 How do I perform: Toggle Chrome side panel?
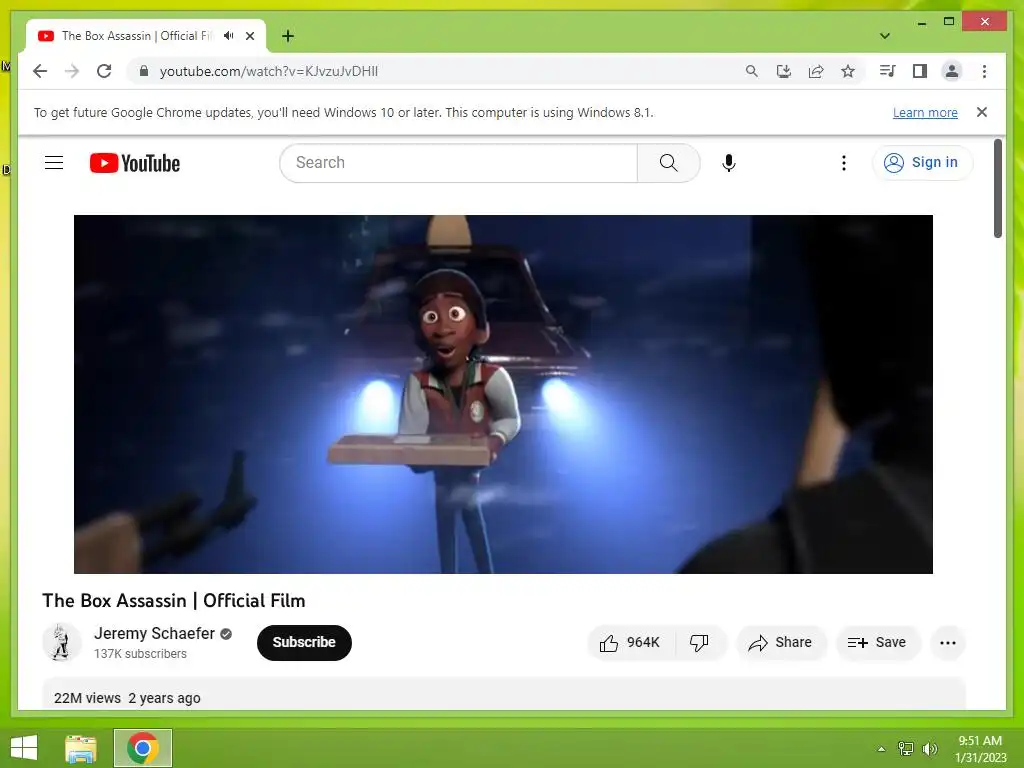[x=920, y=71]
